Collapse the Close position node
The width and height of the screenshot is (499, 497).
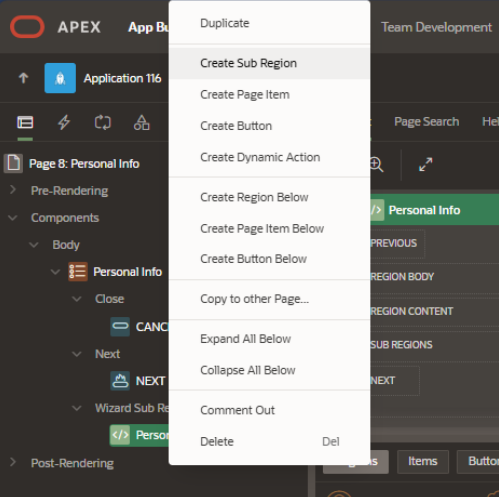[77, 299]
